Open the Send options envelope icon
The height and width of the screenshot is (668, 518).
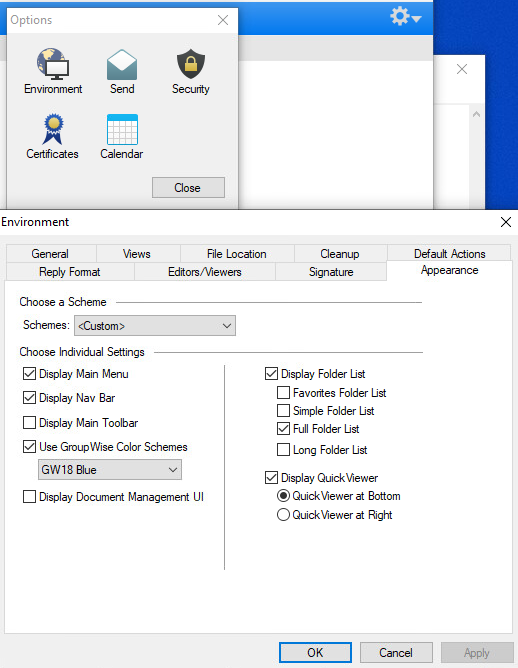[x=122, y=65]
